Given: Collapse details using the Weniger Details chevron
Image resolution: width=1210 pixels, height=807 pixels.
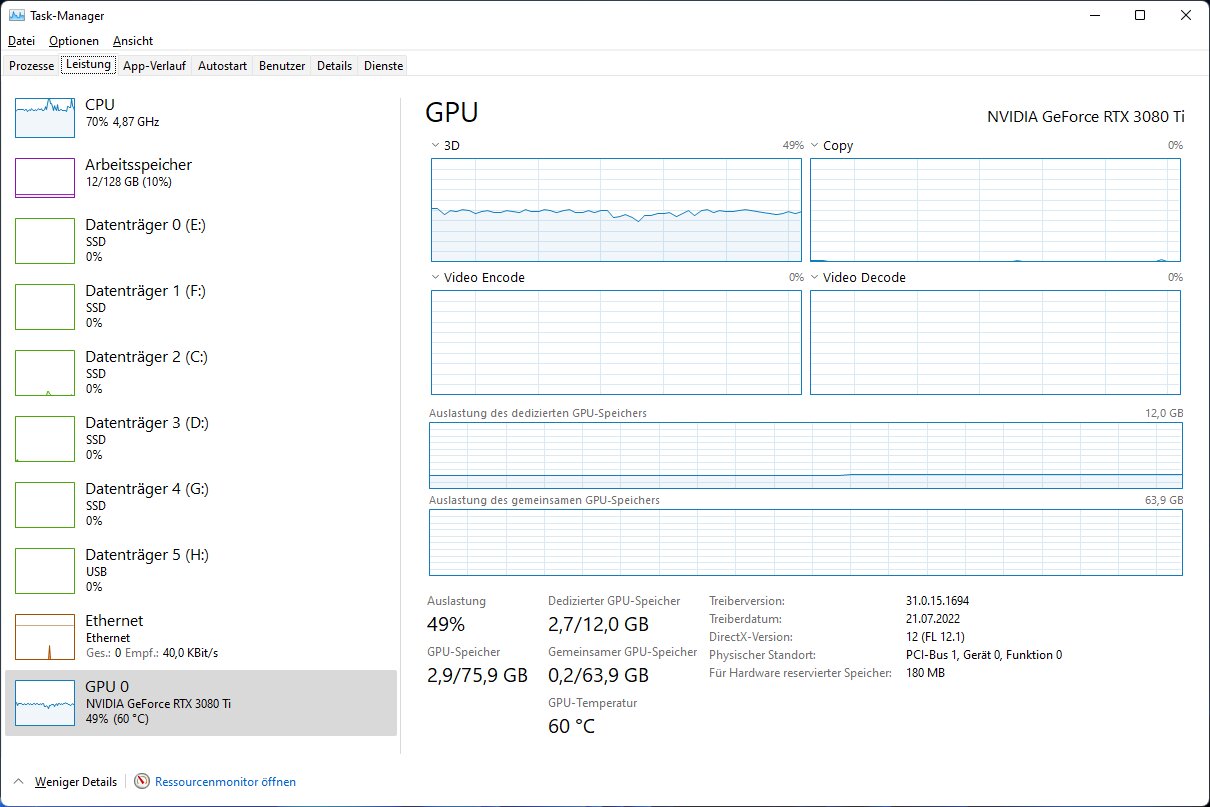Looking at the screenshot, I should 19,781.
